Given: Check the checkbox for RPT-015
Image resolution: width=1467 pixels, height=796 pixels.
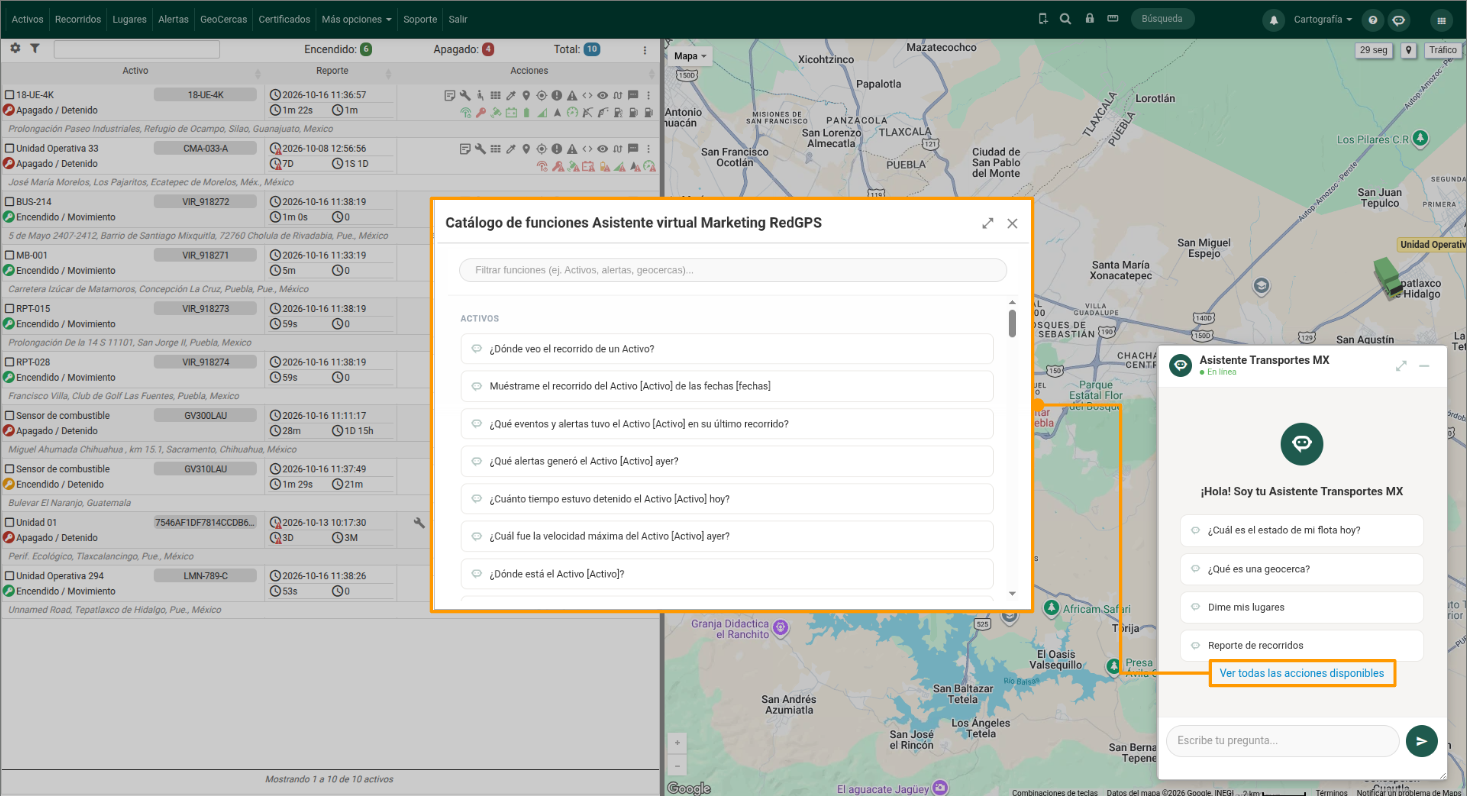Looking at the screenshot, I should tap(10, 309).
